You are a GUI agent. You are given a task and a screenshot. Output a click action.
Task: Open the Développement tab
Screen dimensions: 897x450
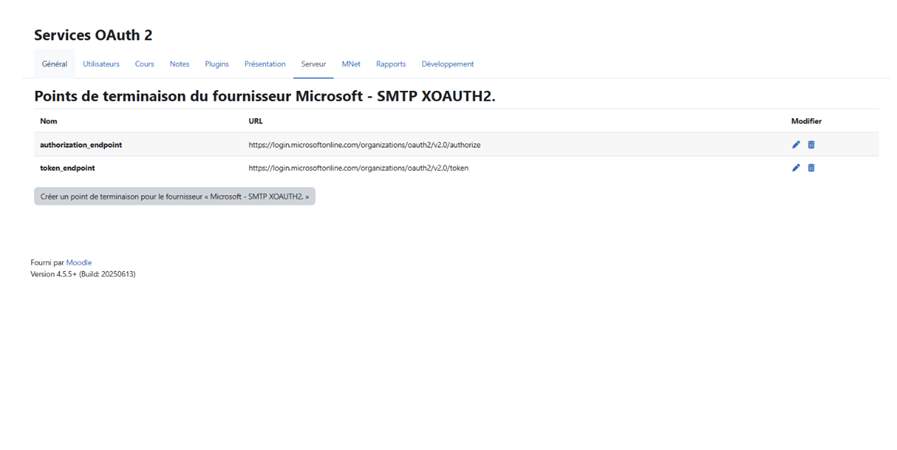pyautogui.click(x=447, y=64)
